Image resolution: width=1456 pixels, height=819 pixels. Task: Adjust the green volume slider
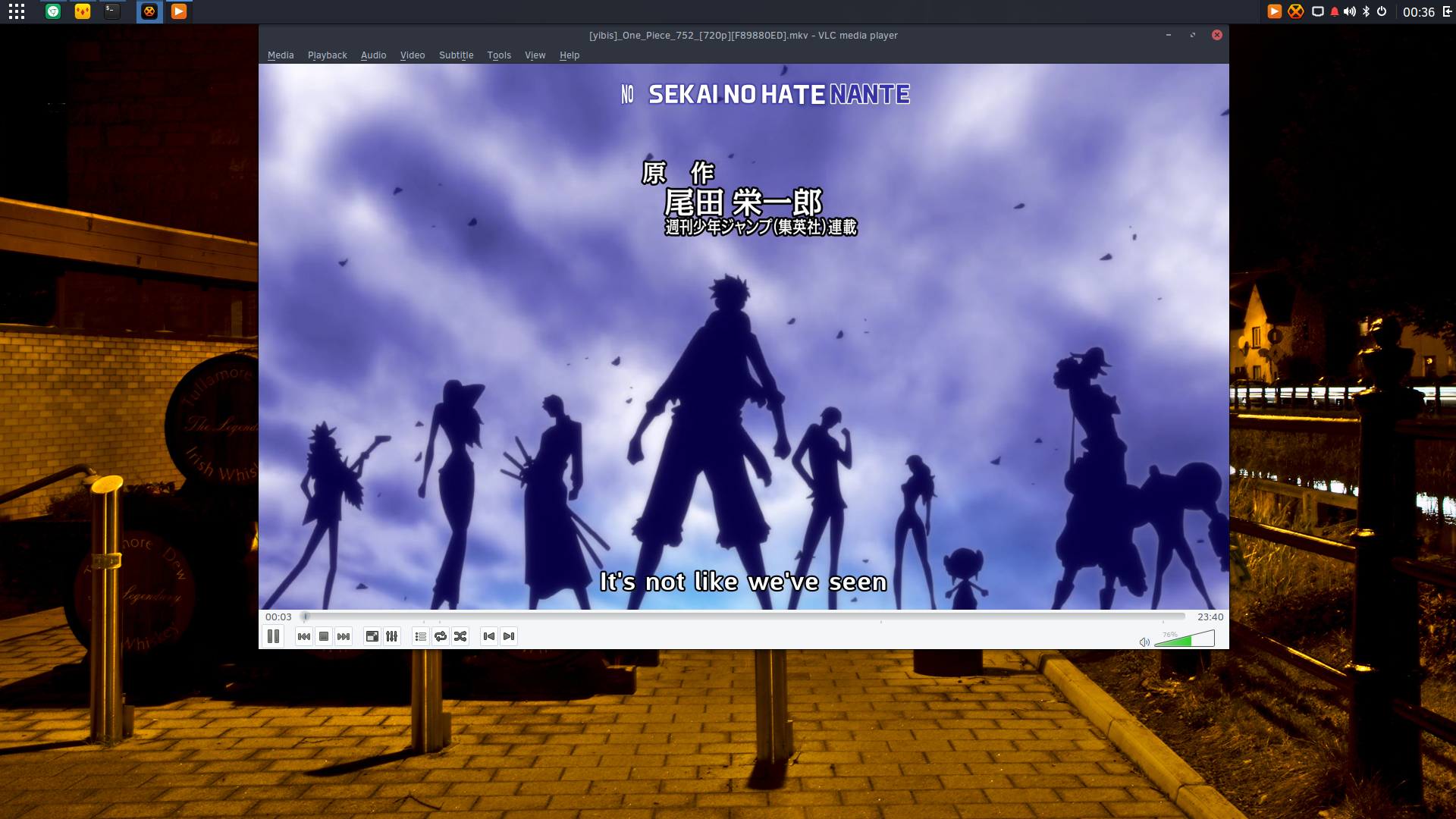tap(1185, 639)
